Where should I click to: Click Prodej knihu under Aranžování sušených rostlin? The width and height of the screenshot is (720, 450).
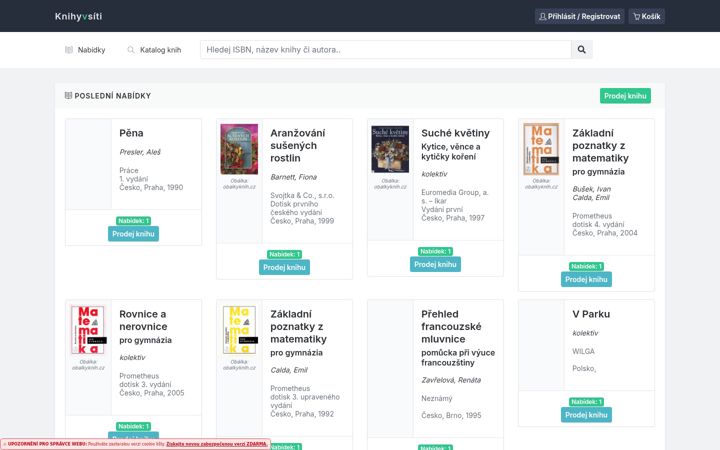tap(284, 267)
